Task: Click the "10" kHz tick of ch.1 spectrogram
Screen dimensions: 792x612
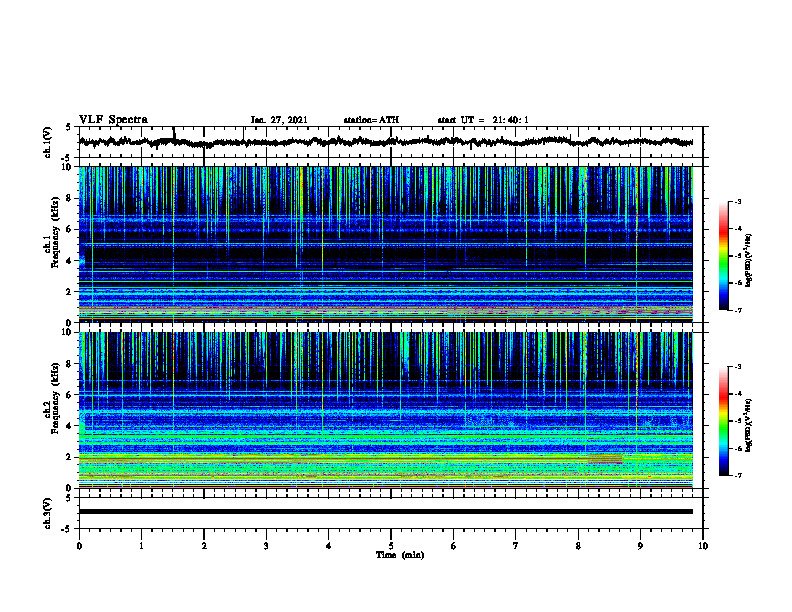Action: coord(67,167)
